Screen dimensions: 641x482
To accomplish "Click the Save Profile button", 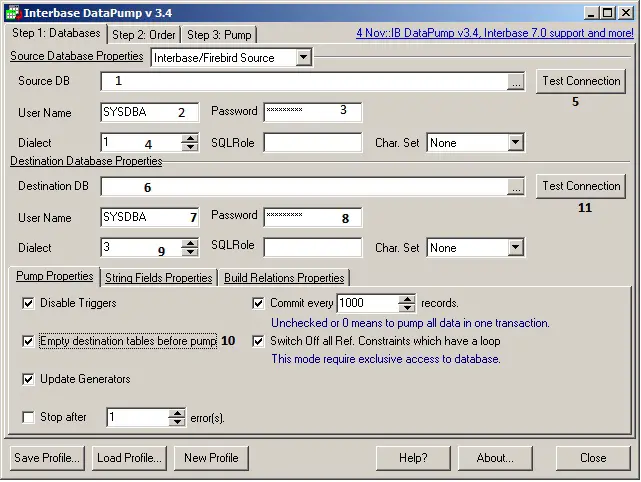I will (x=47, y=458).
